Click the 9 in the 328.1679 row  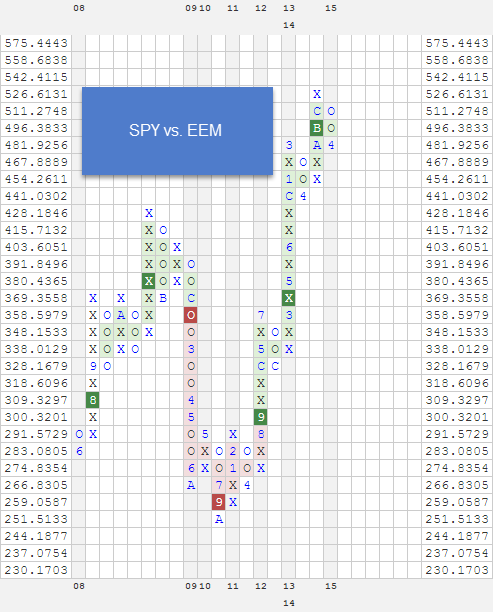click(93, 366)
